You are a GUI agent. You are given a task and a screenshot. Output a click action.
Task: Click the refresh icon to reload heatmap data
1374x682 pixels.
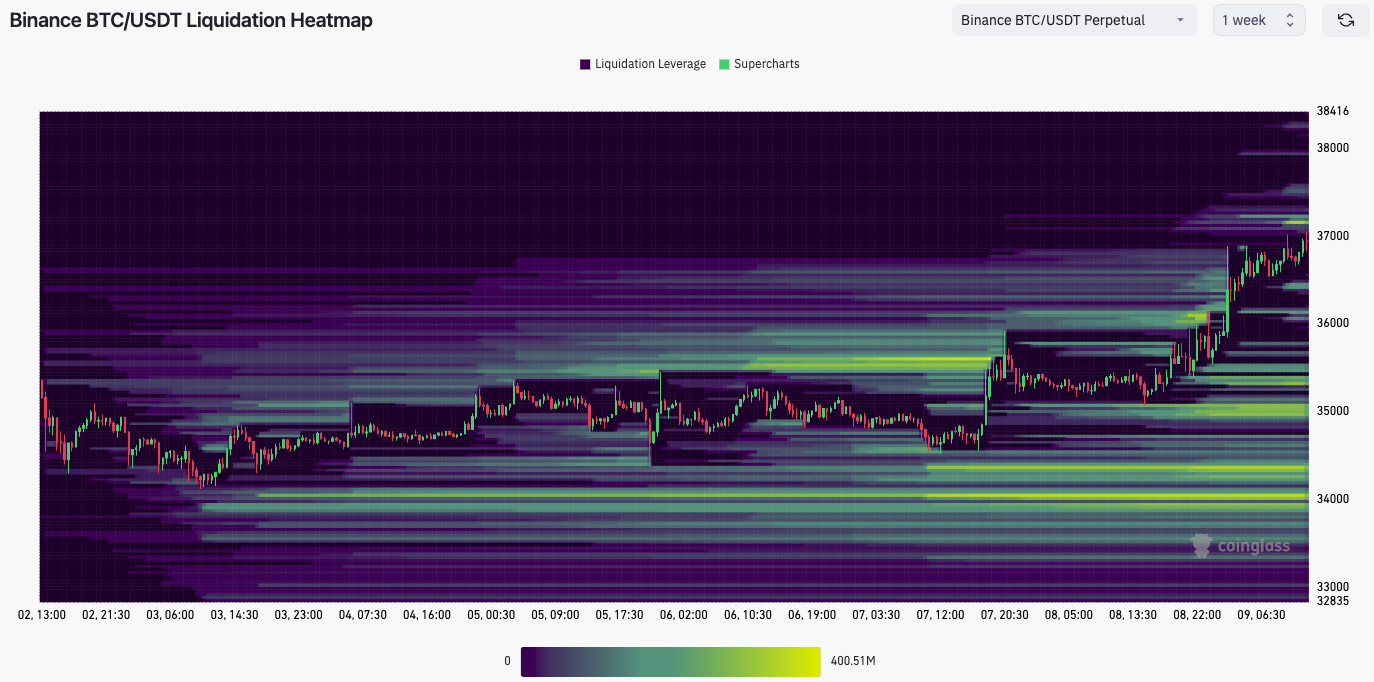pos(1345,19)
